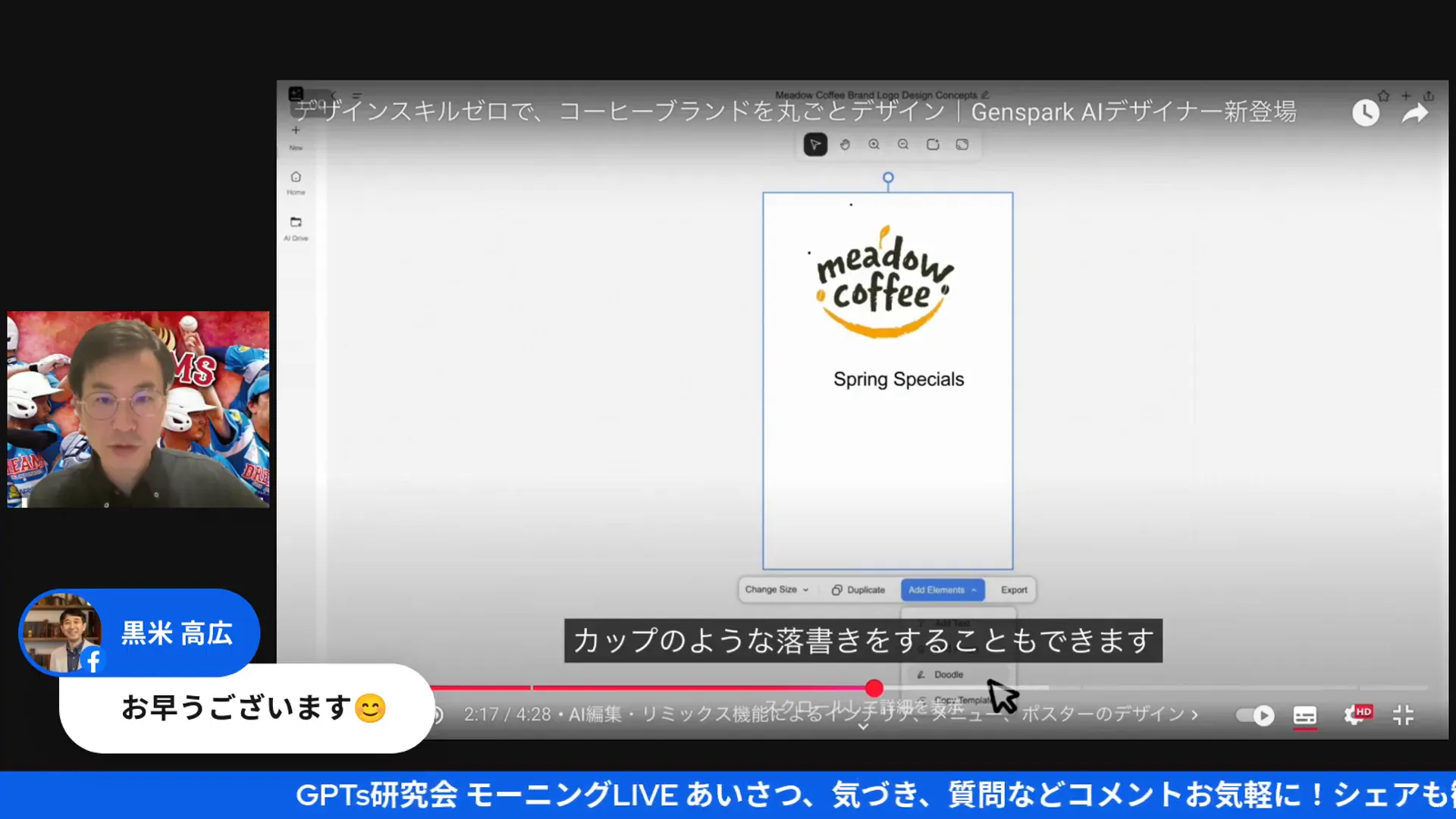Click the commenter name label 黒米 高広
This screenshot has height=819, width=1456.
(x=177, y=633)
